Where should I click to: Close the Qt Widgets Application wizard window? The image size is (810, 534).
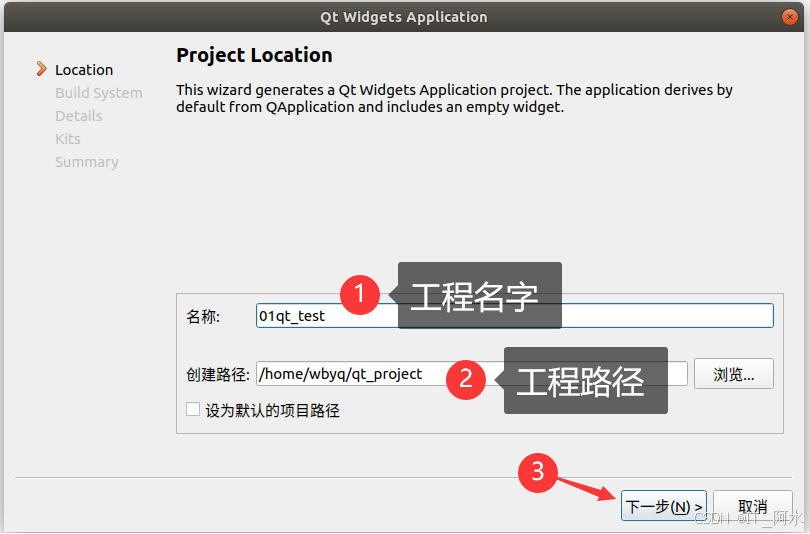(x=789, y=17)
